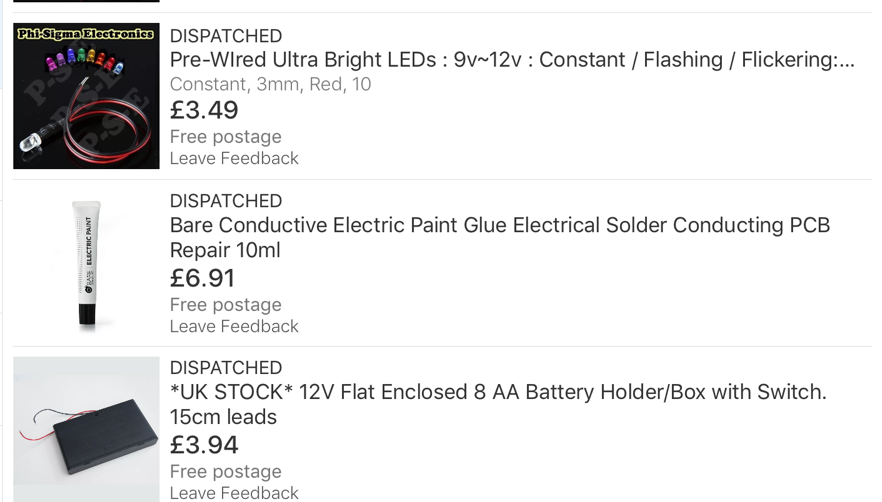Screen dimensions: 882x502
Task: Click Free postage under the £3.49 item
Action: (x=225, y=137)
